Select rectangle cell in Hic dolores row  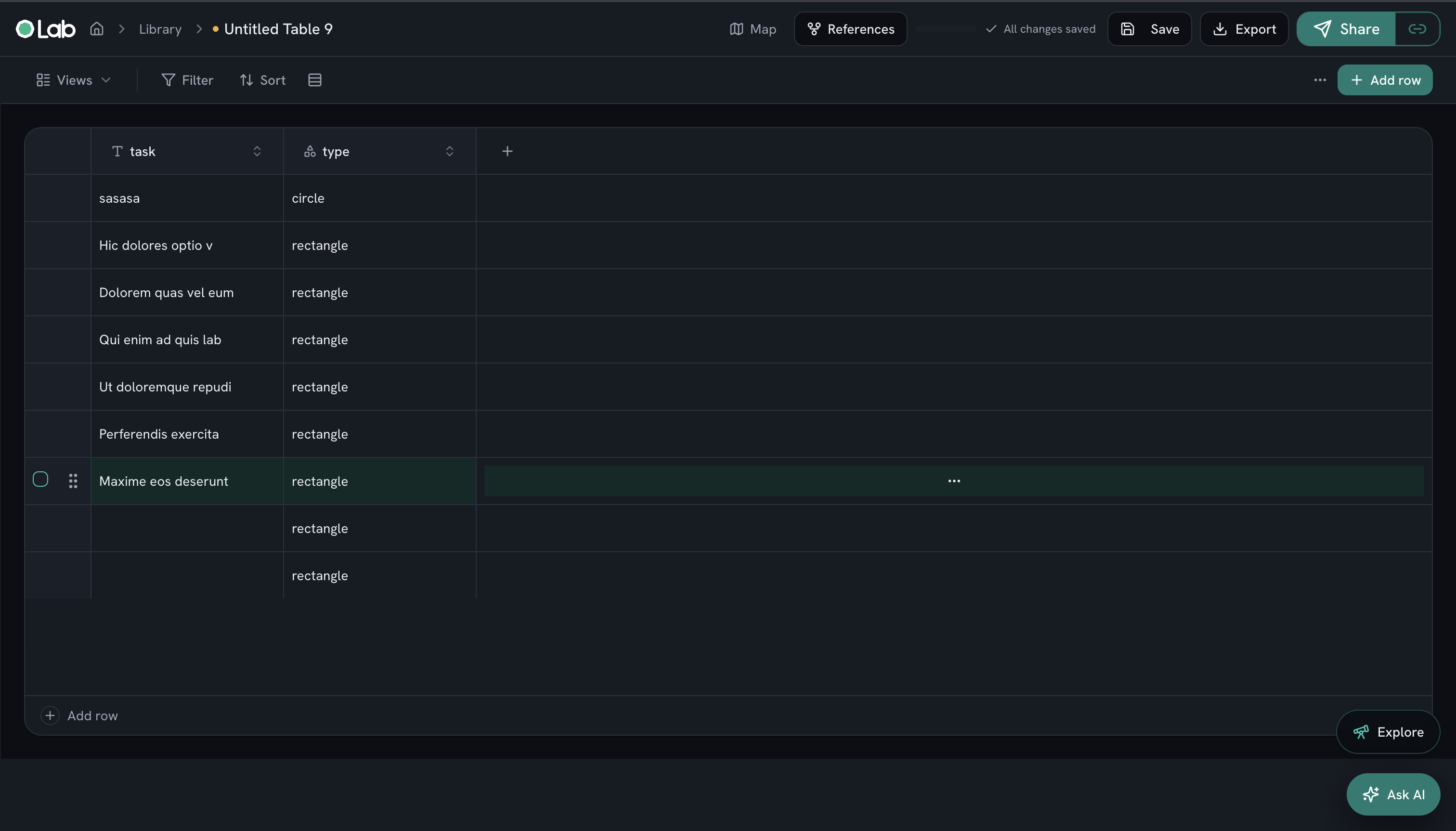(379, 246)
